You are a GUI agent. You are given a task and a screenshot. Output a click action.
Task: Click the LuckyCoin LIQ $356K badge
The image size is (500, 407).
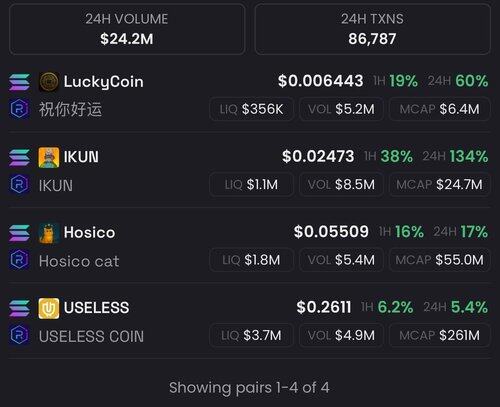click(252, 109)
